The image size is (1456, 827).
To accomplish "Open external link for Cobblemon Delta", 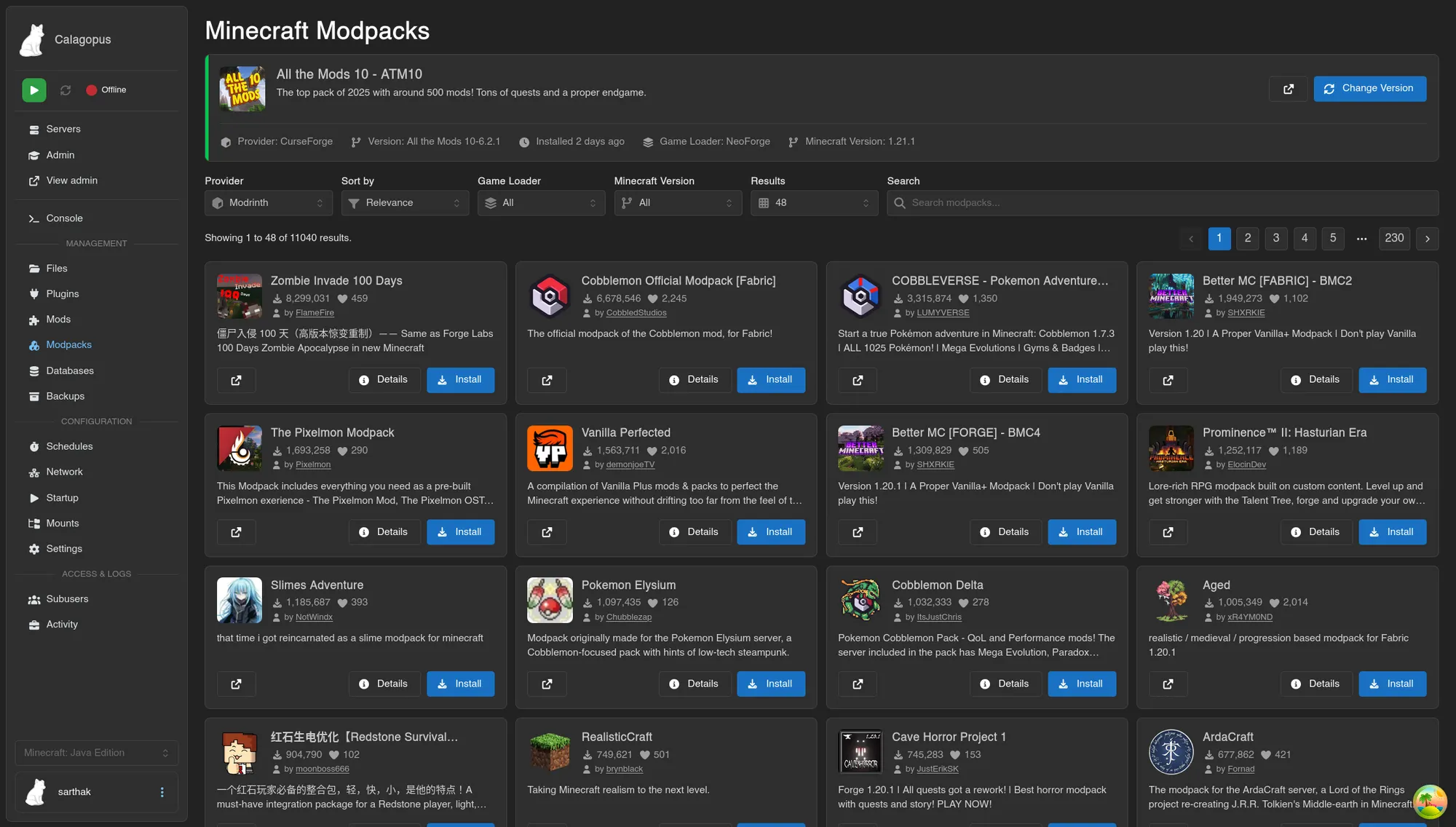I will click(x=858, y=684).
